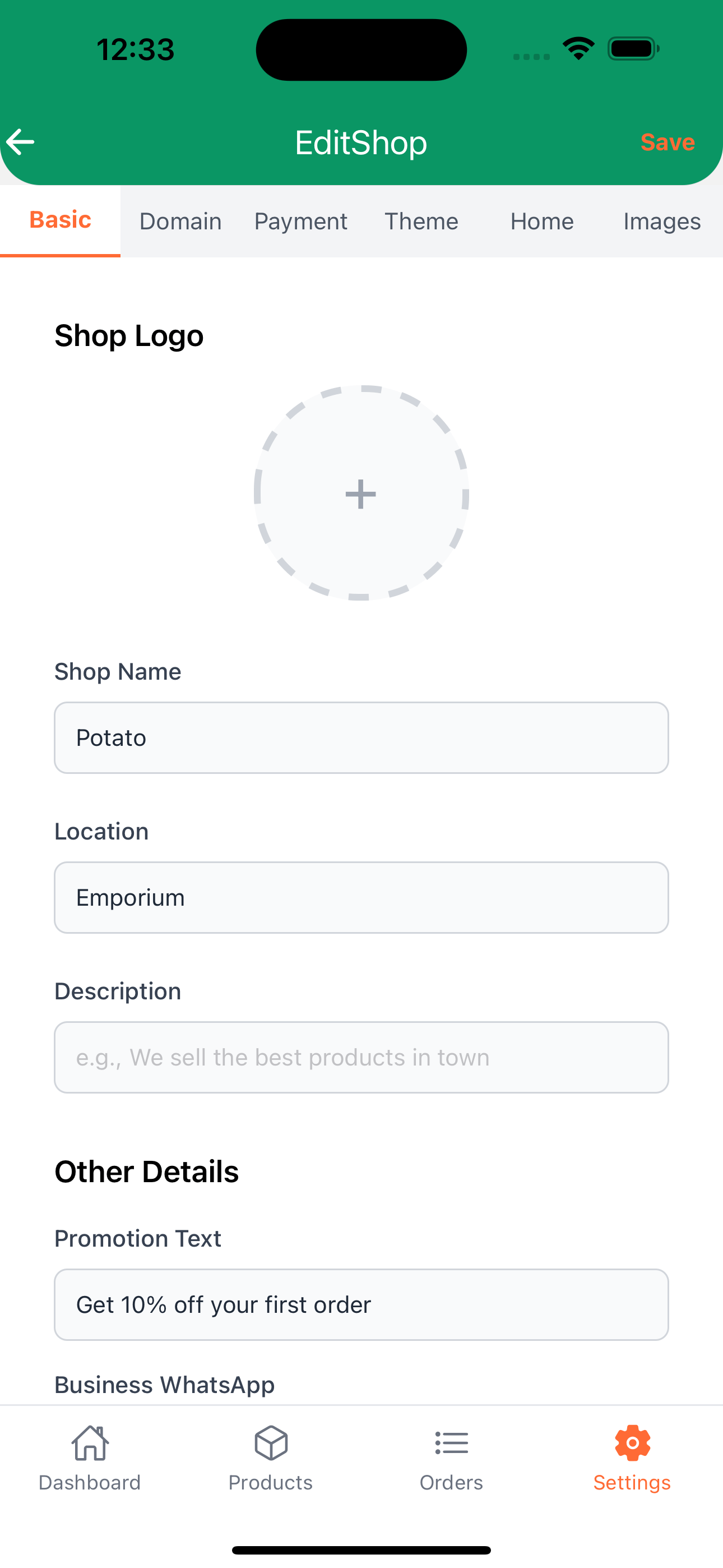Open the Theme tab

[x=421, y=222]
